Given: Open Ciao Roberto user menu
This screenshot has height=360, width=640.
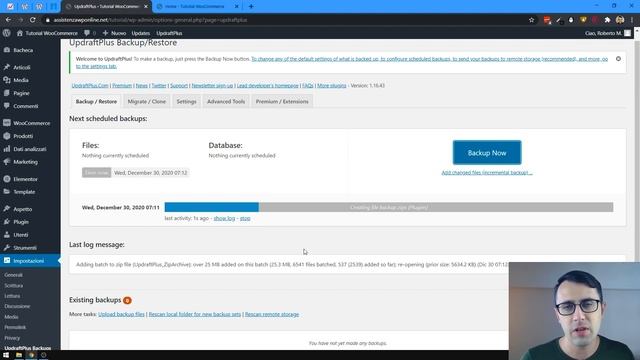Looking at the screenshot, I should pyautogui.click(x=608, y=33).
